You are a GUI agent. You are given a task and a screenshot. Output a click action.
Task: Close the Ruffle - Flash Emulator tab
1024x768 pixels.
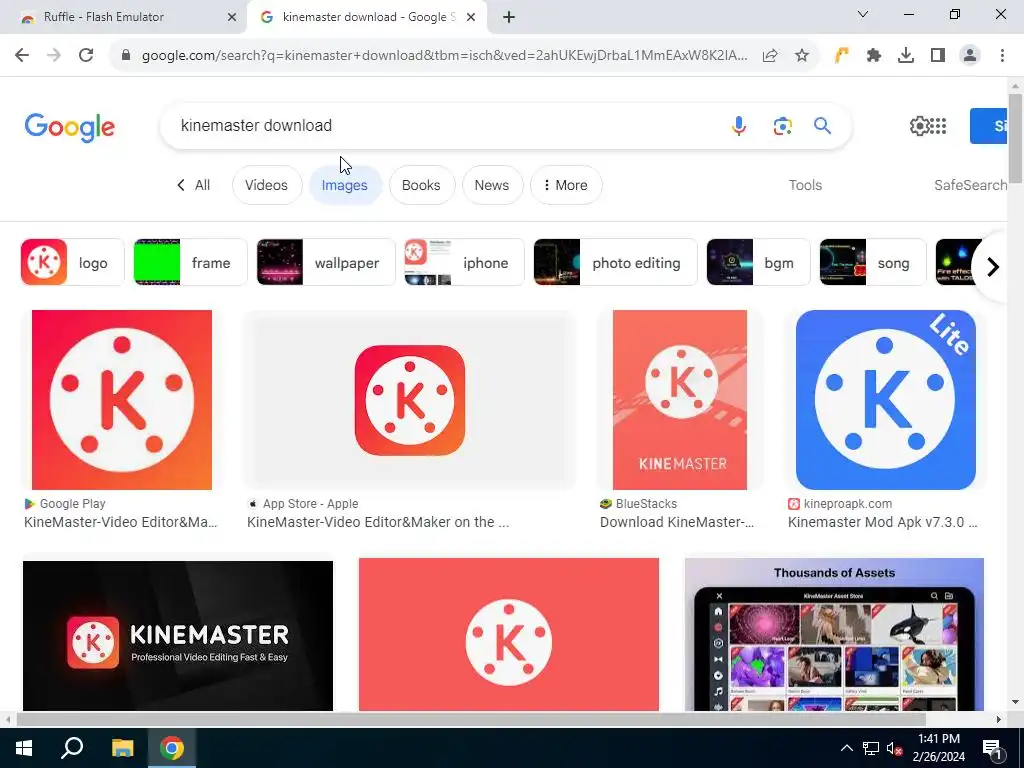pyautogui.click(x=232, y=17)
